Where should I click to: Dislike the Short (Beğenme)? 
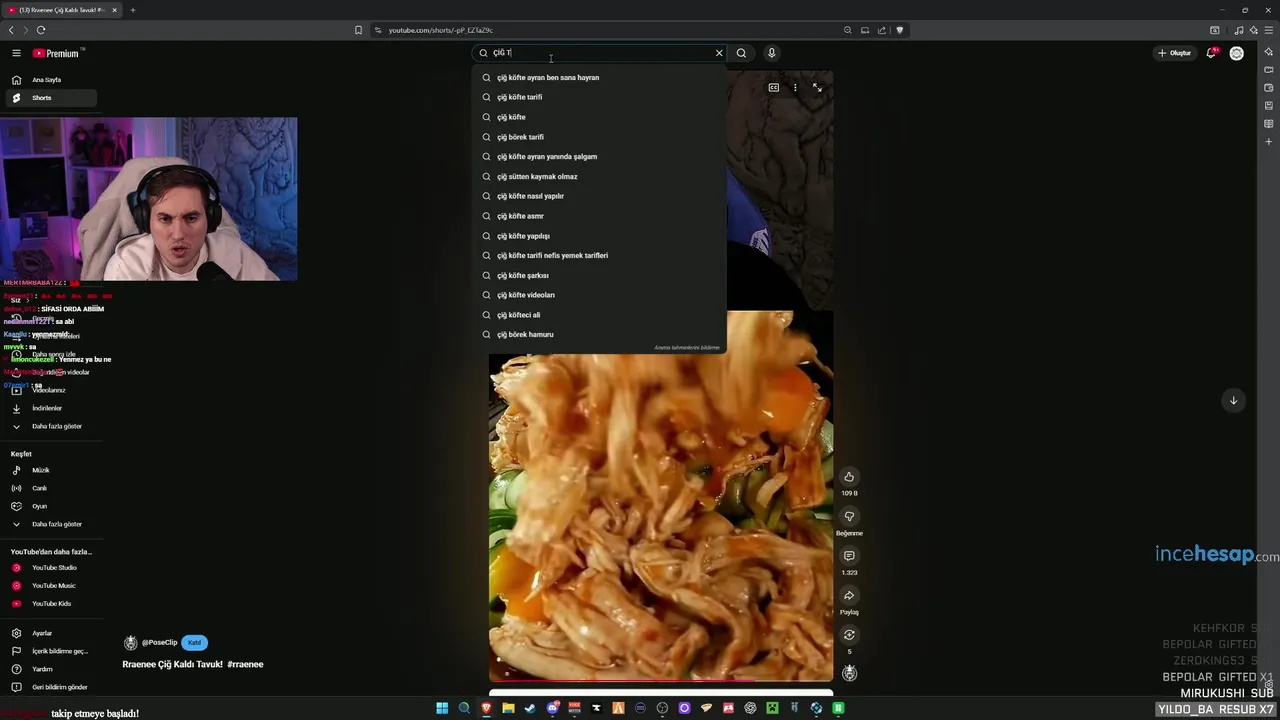click(x=849, y=516)
